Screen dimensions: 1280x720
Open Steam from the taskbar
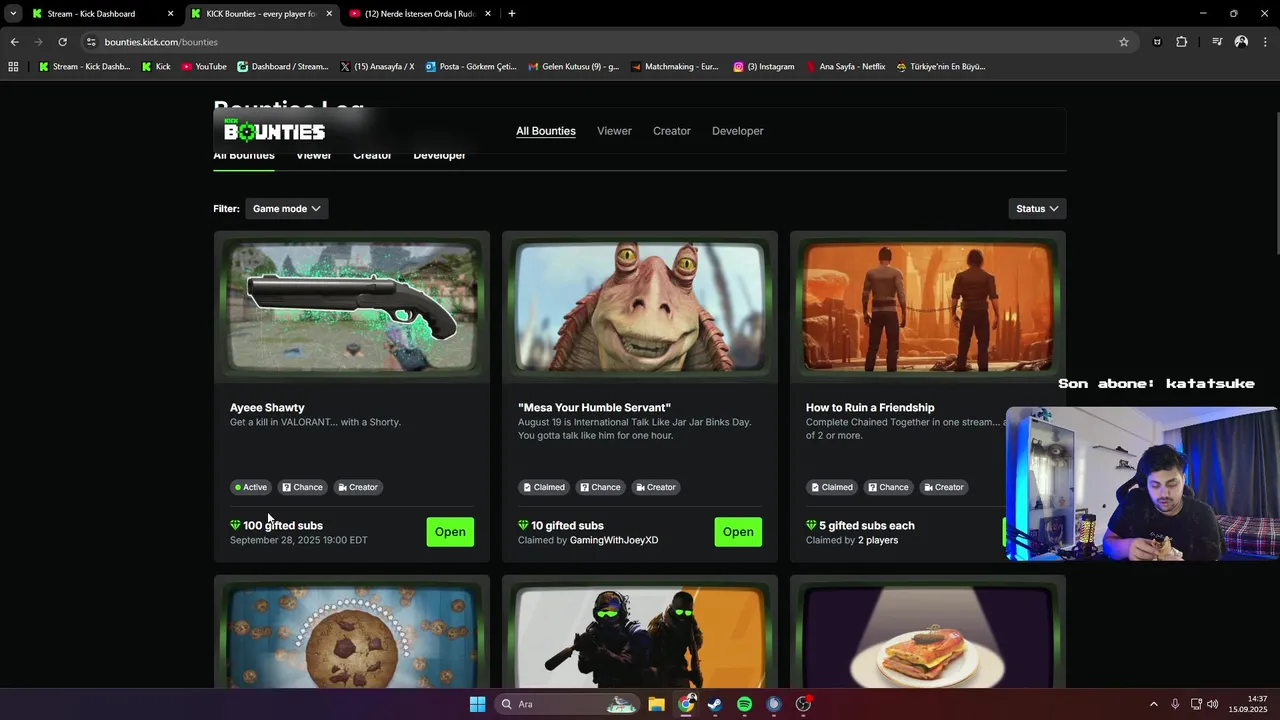tap(715, 704)
